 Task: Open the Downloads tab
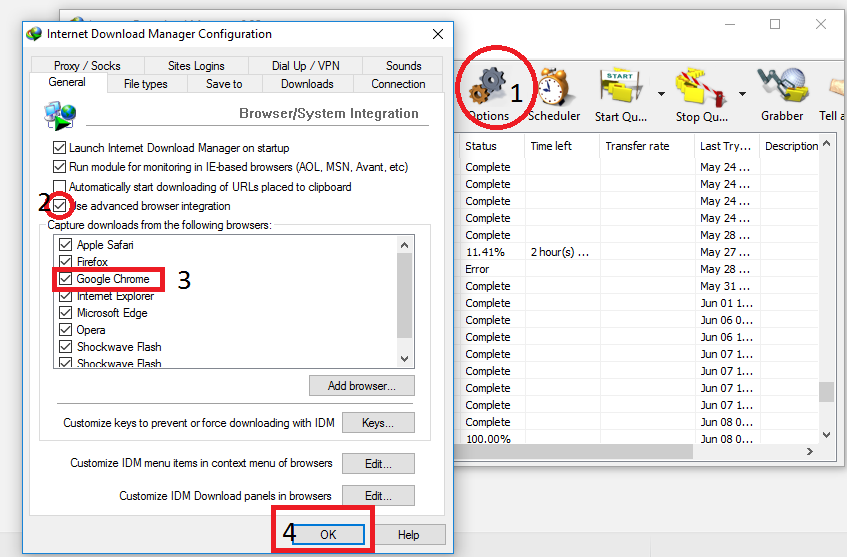(307, 84)
